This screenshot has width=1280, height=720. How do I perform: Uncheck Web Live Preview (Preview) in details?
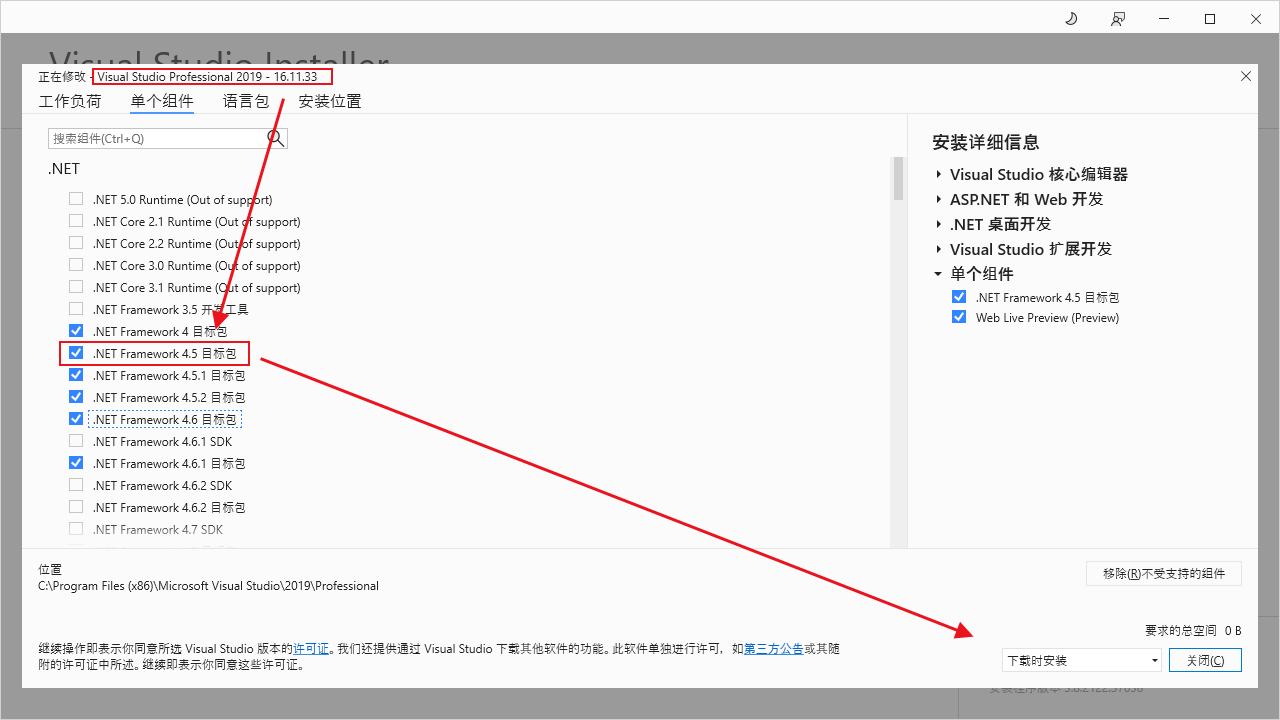(x=959, y=317)
